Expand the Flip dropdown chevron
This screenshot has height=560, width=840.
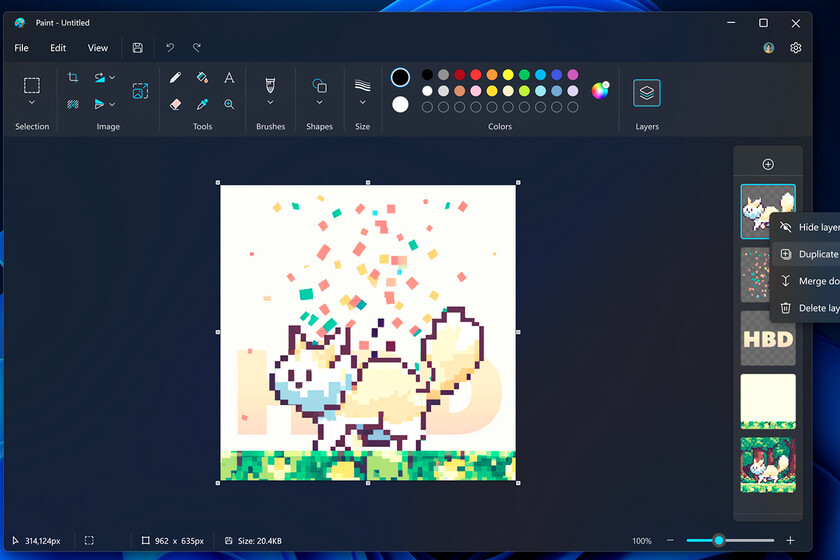[112, 104]
